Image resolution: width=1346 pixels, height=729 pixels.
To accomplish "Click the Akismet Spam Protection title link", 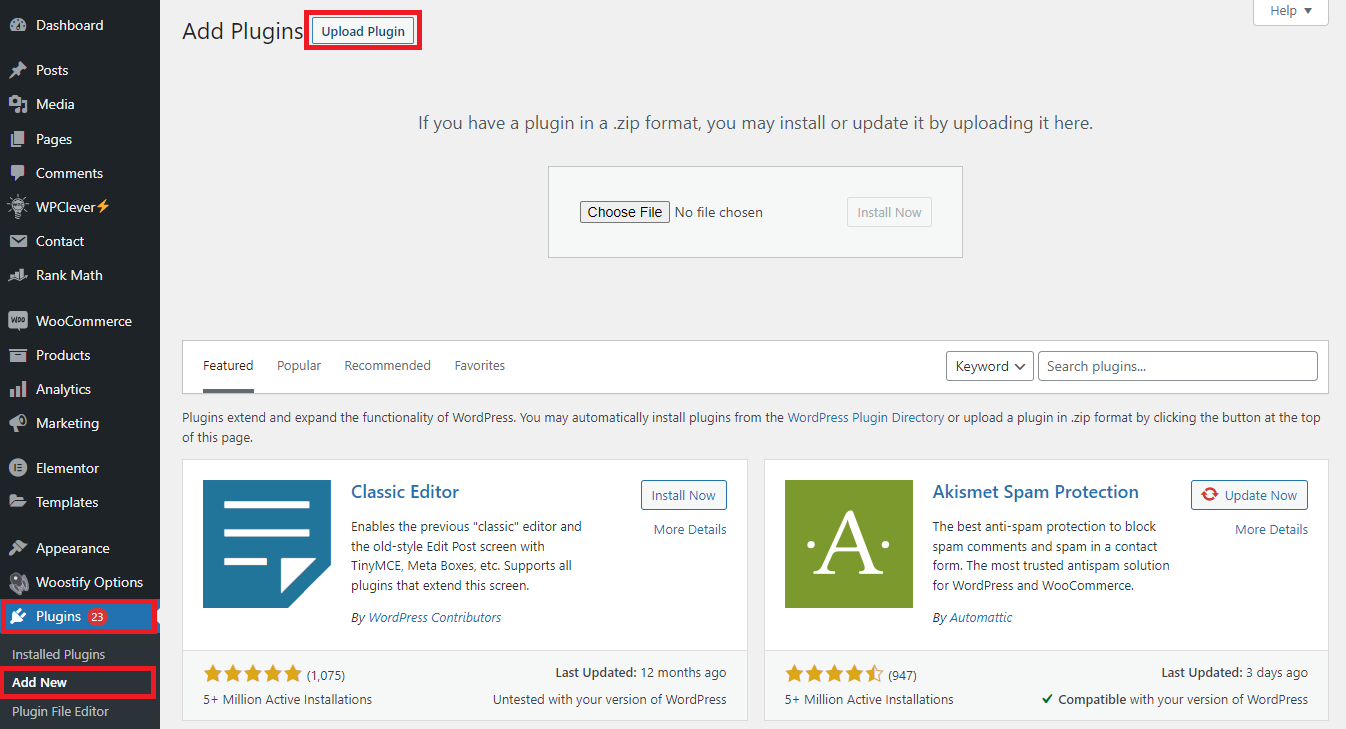I will pos(1036,492).
